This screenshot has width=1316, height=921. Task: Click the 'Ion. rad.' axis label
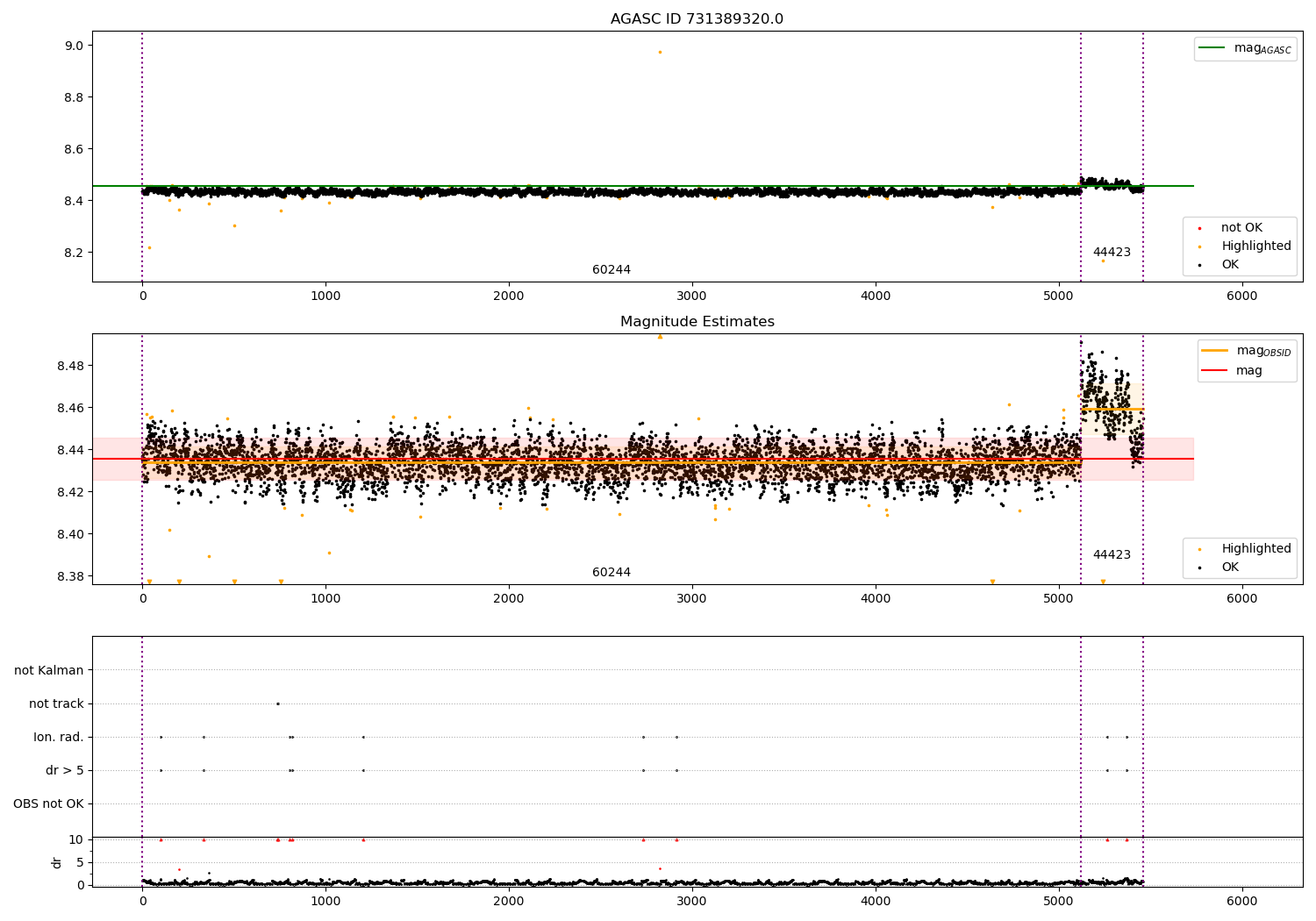click(x=59, y=737)
